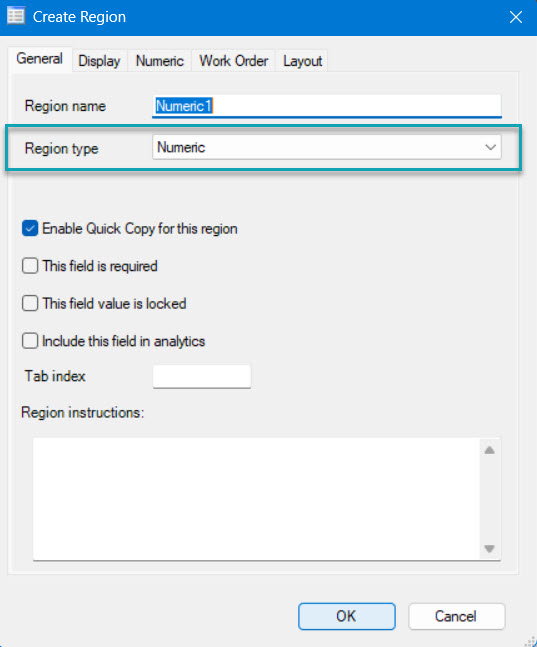Click the scroll up arrow in instructions box
Image resolution: width=537 pixels, height=647 pixels.
(x=490, y=450)
